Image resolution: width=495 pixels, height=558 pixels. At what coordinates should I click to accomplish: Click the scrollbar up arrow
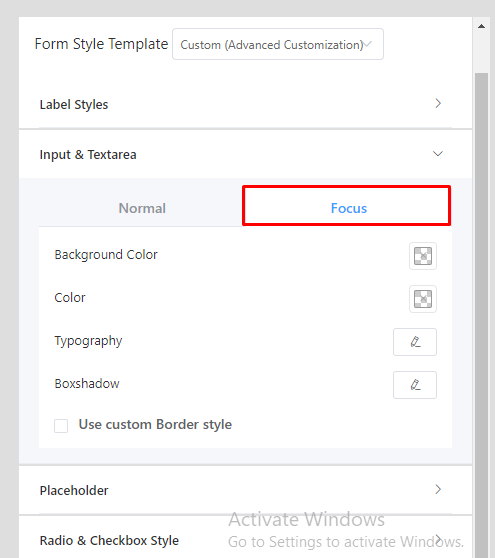point(481,26)
